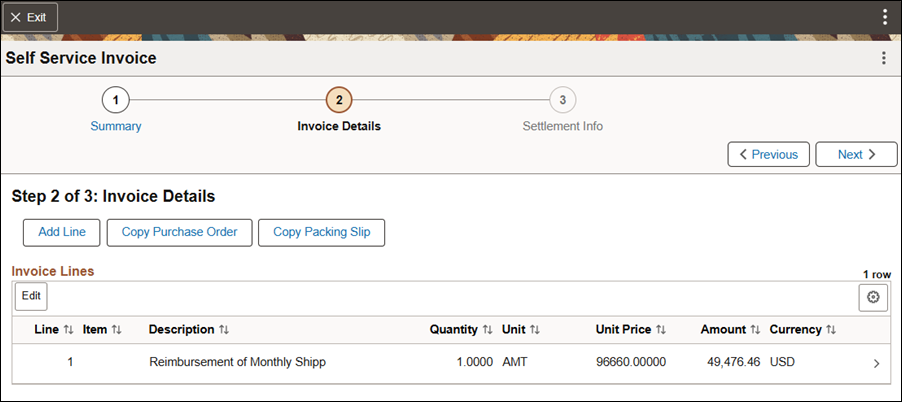The width and height of the screenshot is (902, 402).
Task: Sort by Amount column arrows
Action: 755,330
